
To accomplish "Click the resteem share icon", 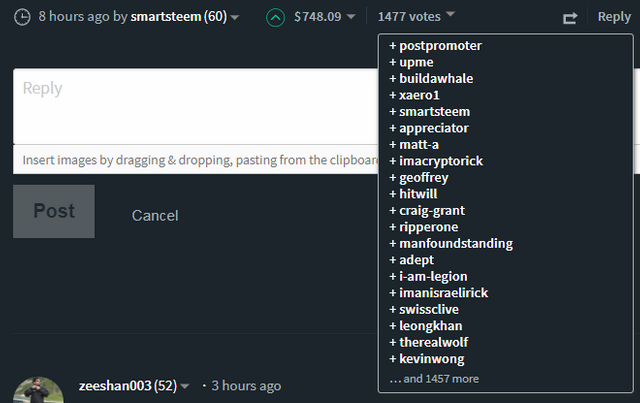I will (571, 18).
